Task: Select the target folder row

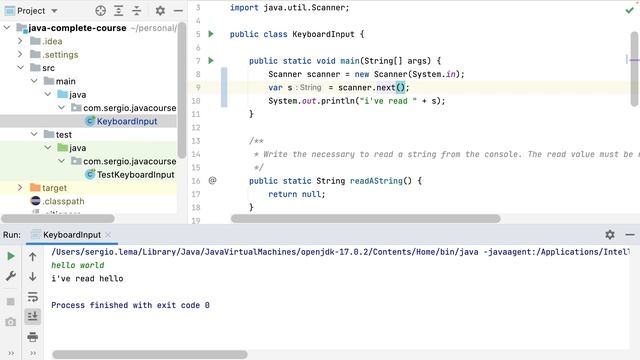Action: tap(88, 188)
